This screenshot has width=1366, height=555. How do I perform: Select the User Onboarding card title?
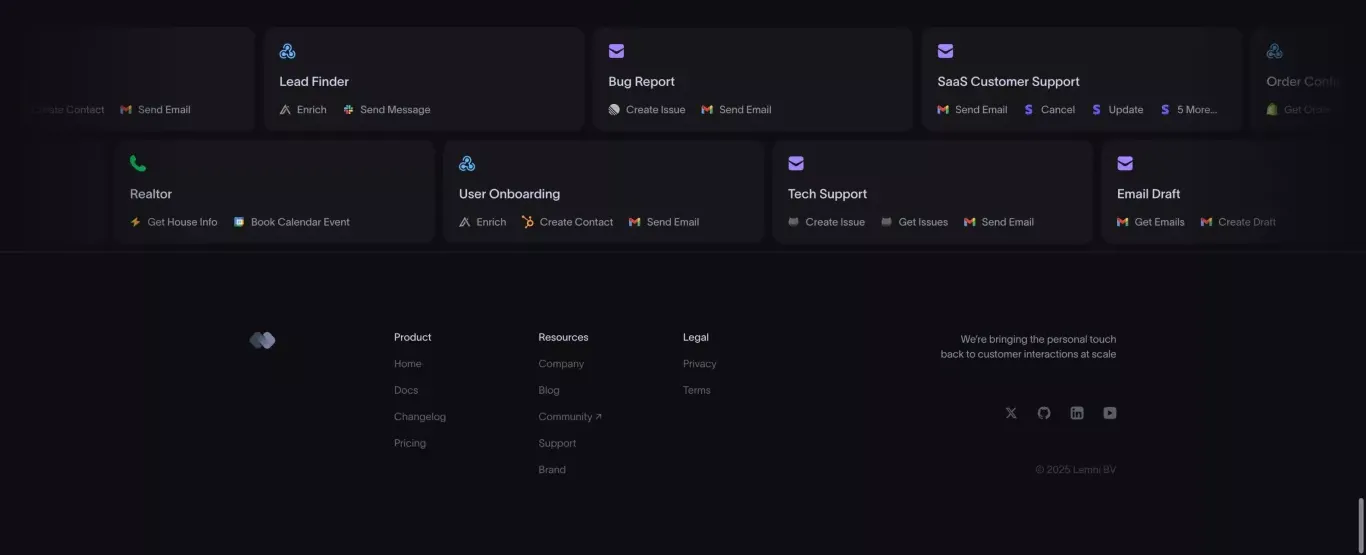point(509,194)
